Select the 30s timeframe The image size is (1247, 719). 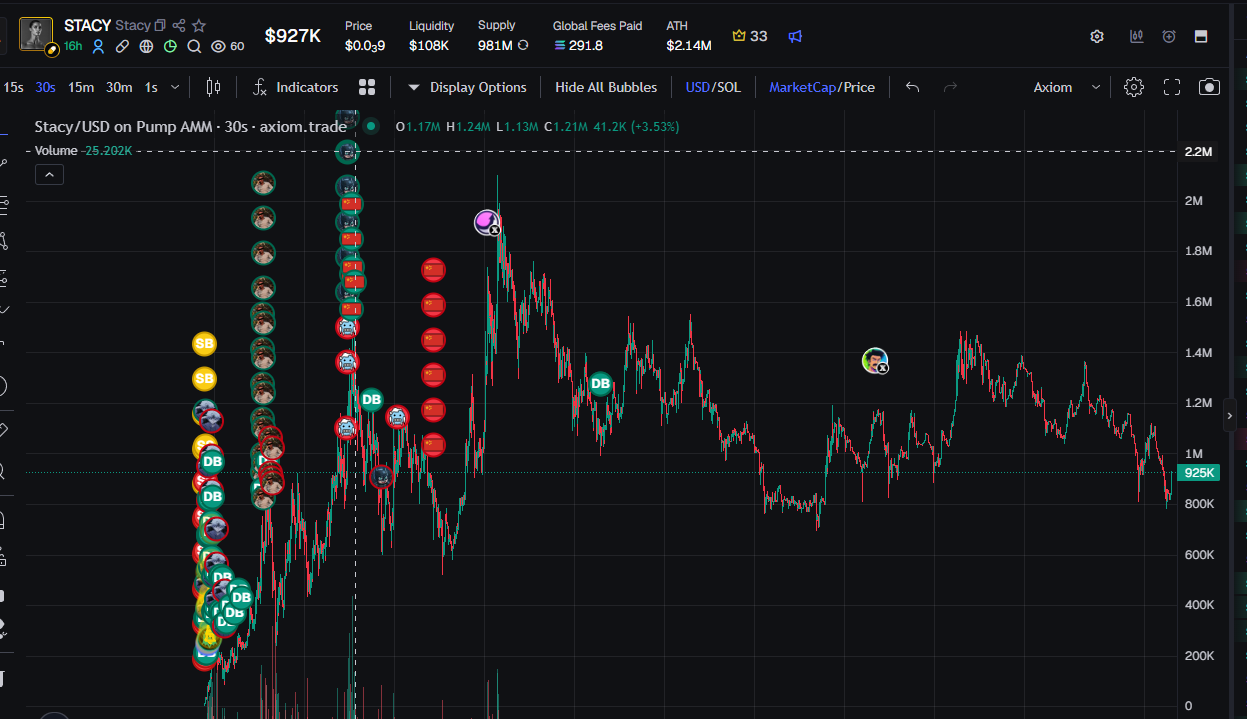tap(45, 87)
